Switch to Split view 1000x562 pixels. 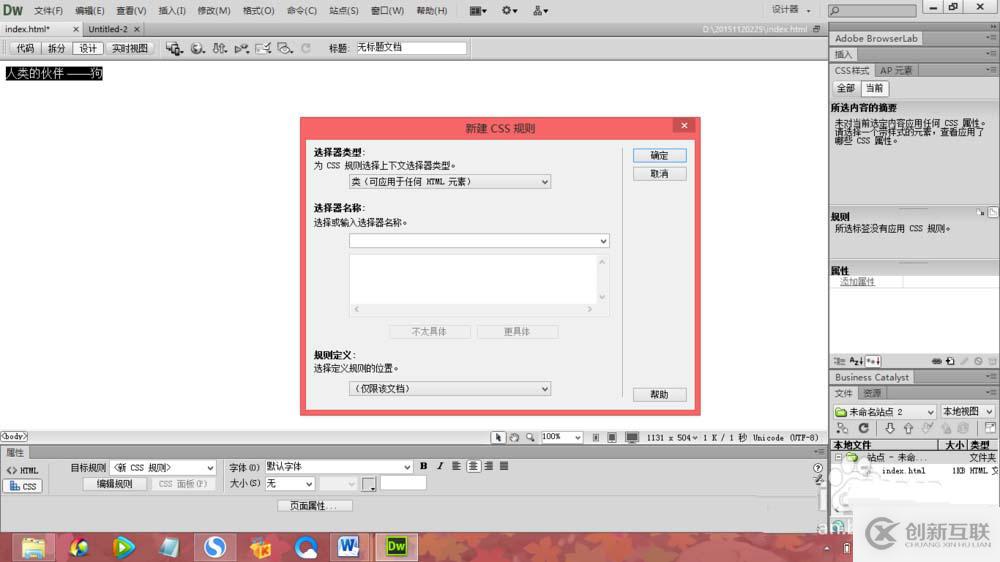point(56,48)
